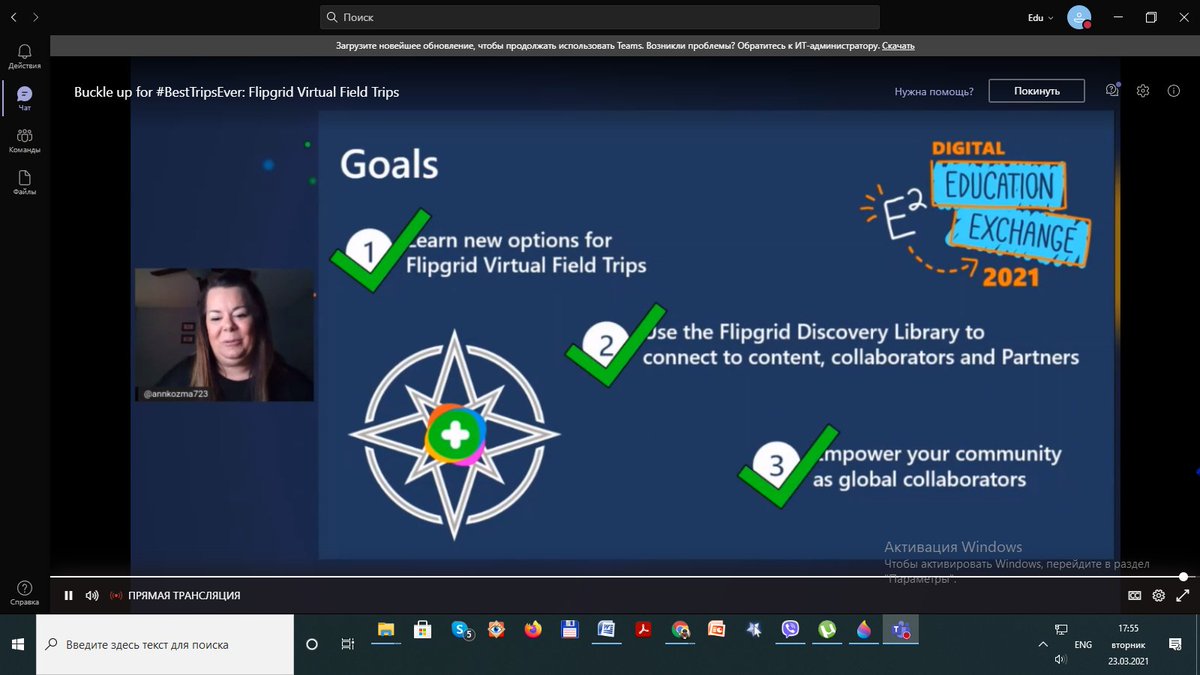Open Paint 3D drop icon in taskbar
1200x675 pixels.
[865, 630]
